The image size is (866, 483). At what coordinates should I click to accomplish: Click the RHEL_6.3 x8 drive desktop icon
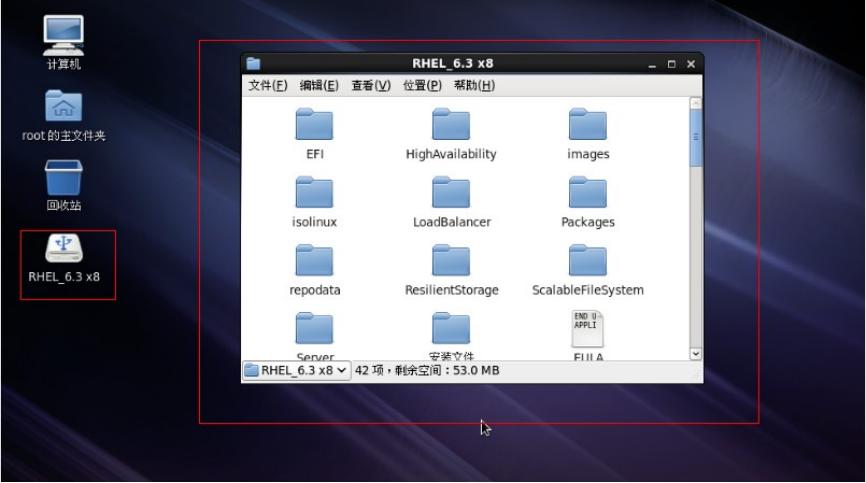click(x=64, y=248)
